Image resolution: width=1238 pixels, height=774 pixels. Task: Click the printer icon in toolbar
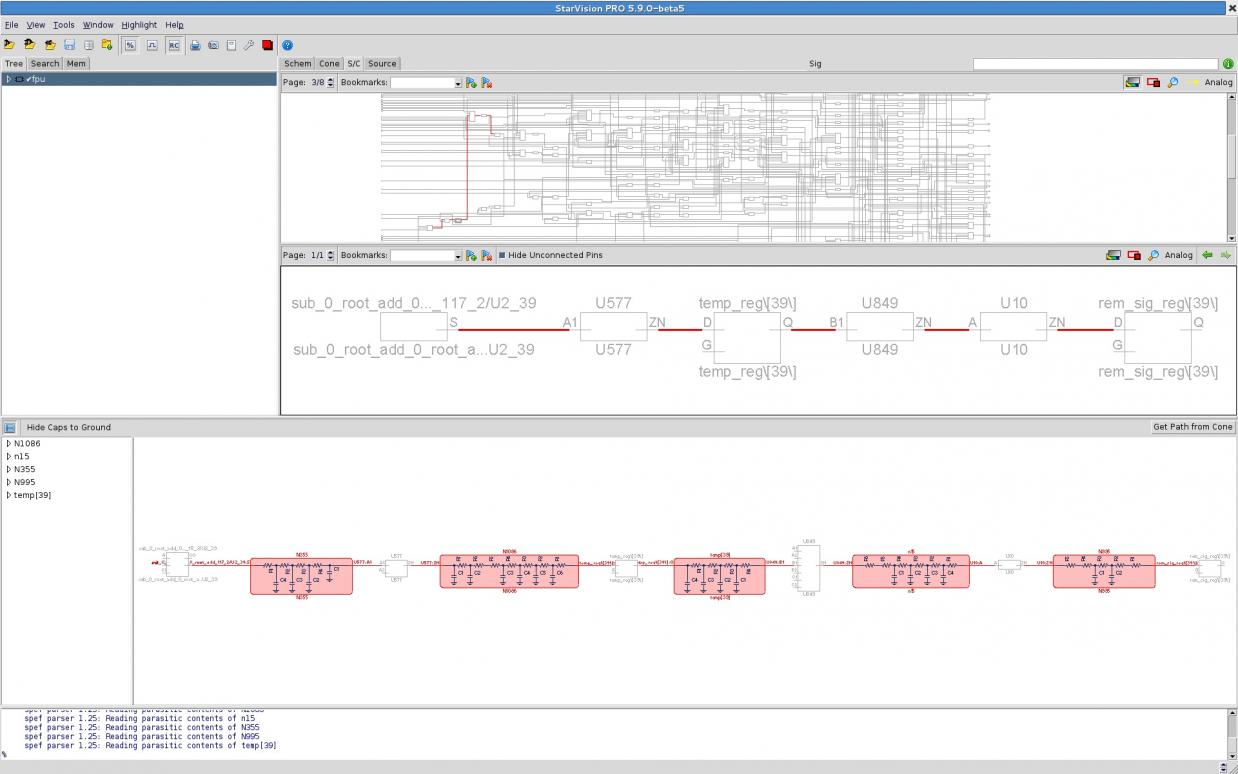pos(195,45)
